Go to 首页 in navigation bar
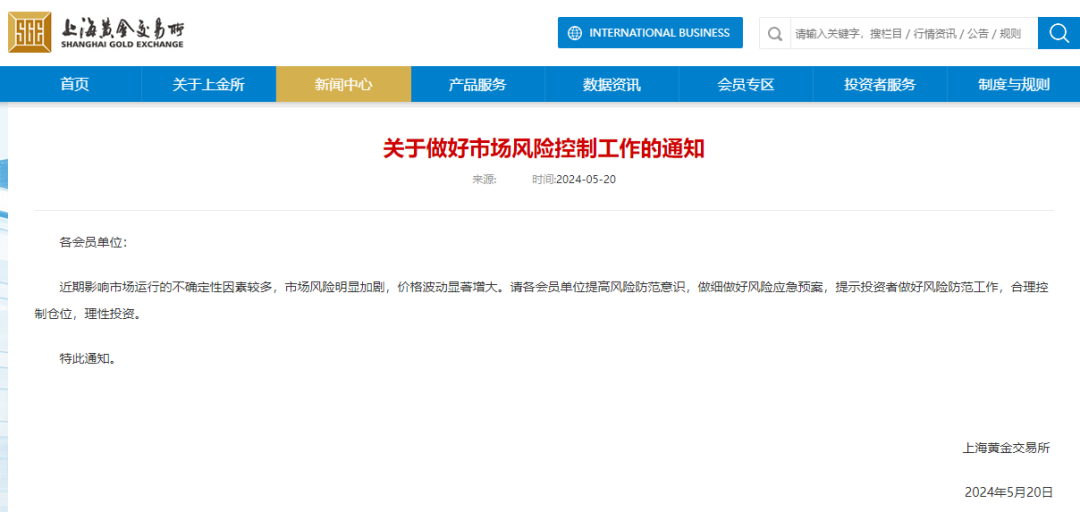The image size is (1080, 512). pyautogui.click(x=74, y=84)
